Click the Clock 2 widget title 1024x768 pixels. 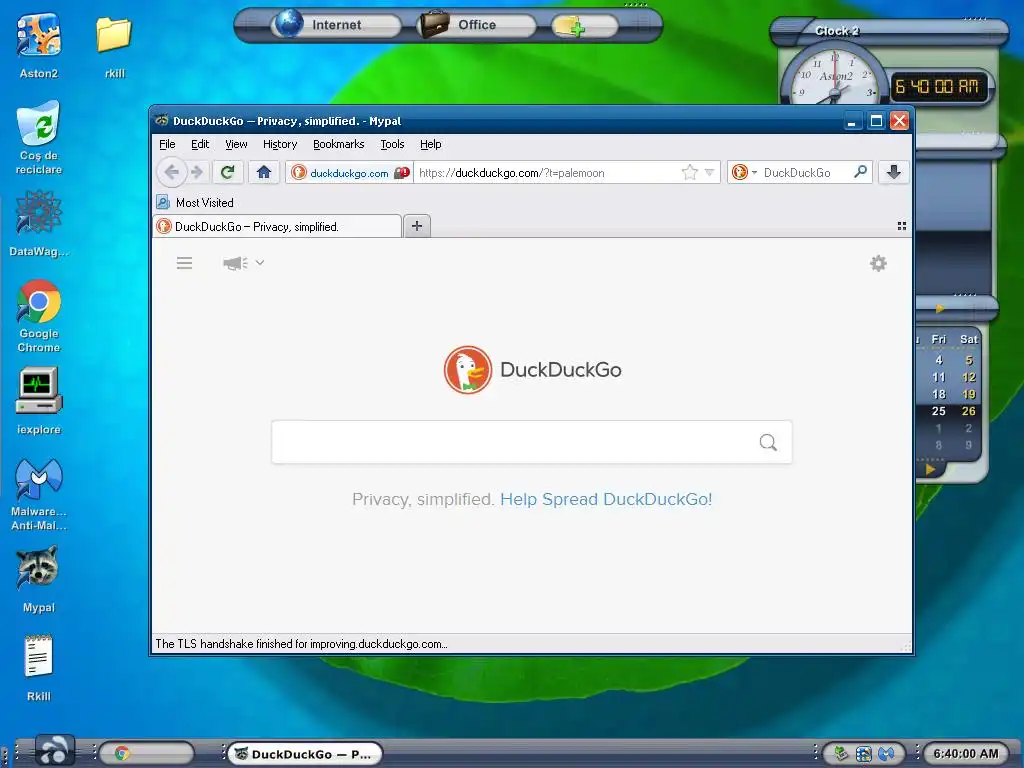tap(837, 31)
